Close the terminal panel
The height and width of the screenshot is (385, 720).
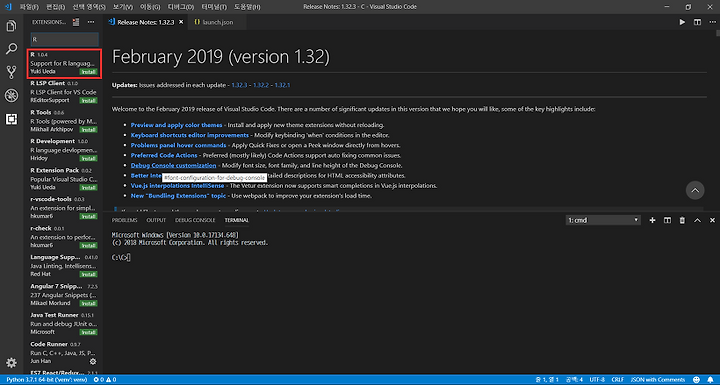tap(712, 220)
